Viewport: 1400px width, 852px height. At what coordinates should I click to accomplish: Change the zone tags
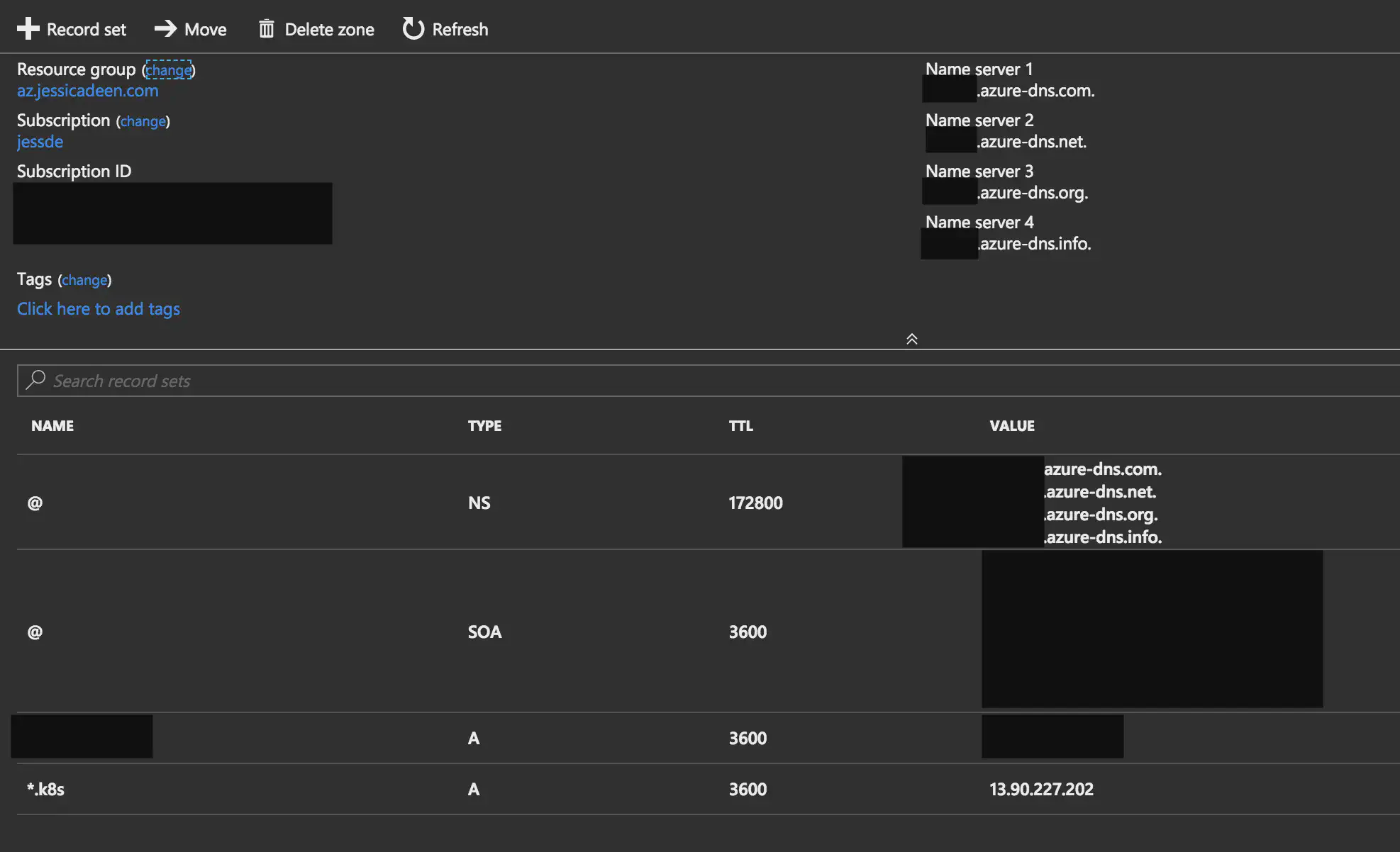pos(84,280)
